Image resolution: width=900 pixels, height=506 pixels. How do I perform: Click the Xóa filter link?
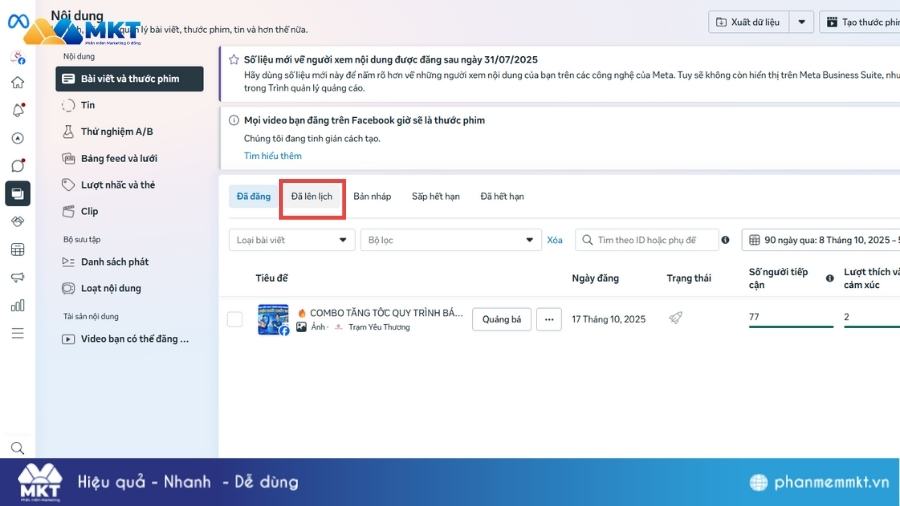pos(554,240)
